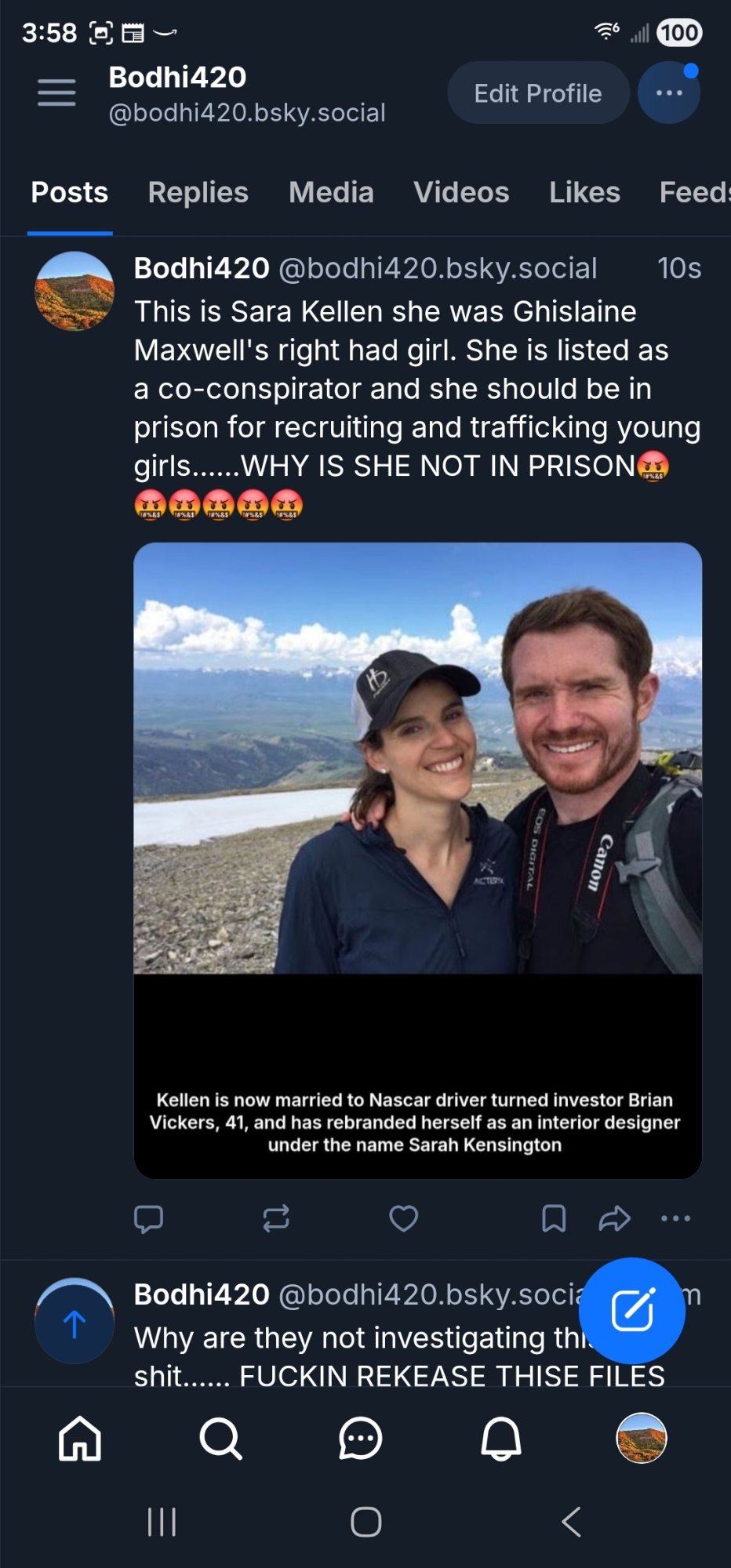Open the post's attached photo

[417, 784]
